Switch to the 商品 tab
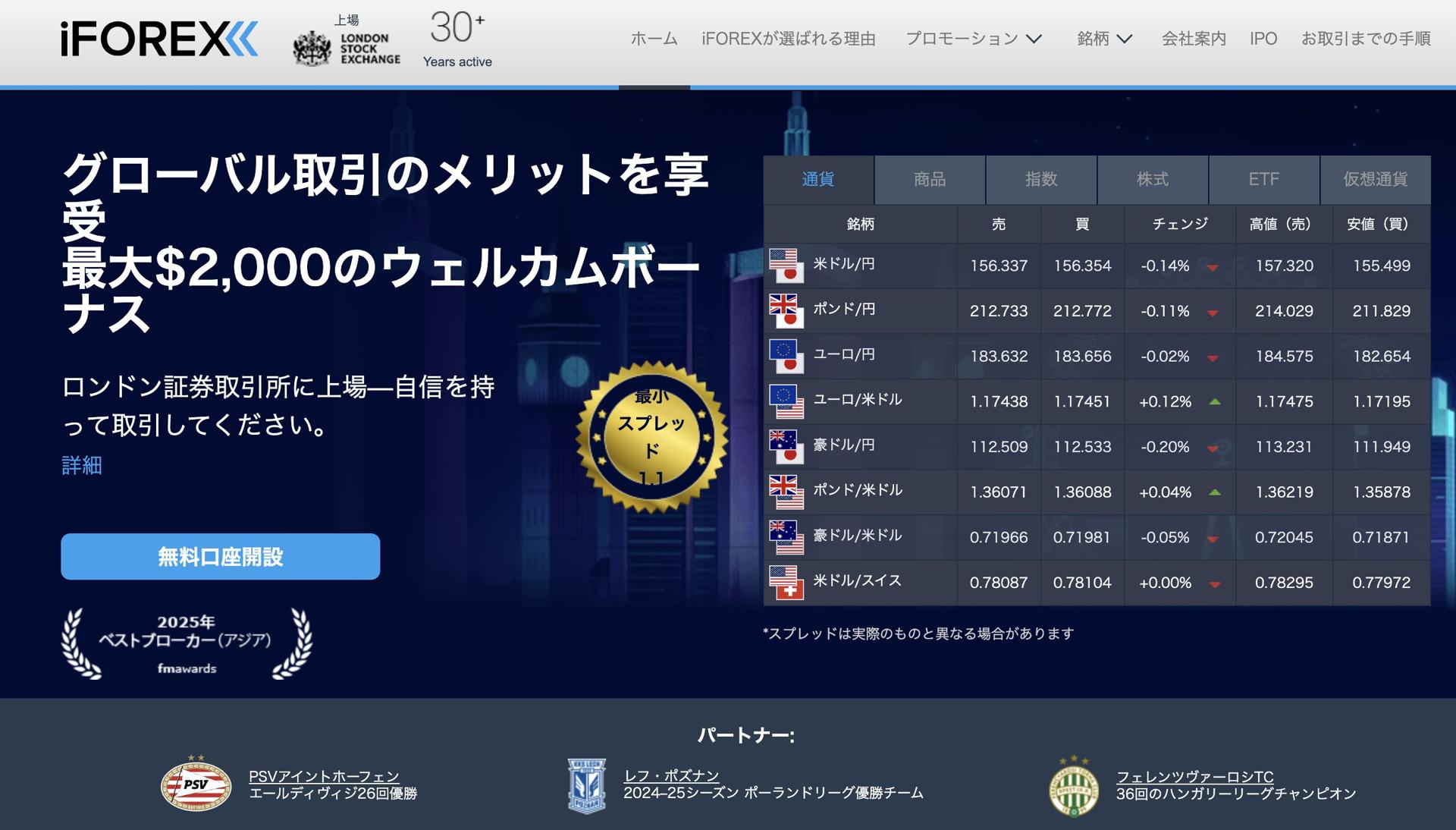The height and width of the screenshot is (830, 1456). (x=930, y=180)
